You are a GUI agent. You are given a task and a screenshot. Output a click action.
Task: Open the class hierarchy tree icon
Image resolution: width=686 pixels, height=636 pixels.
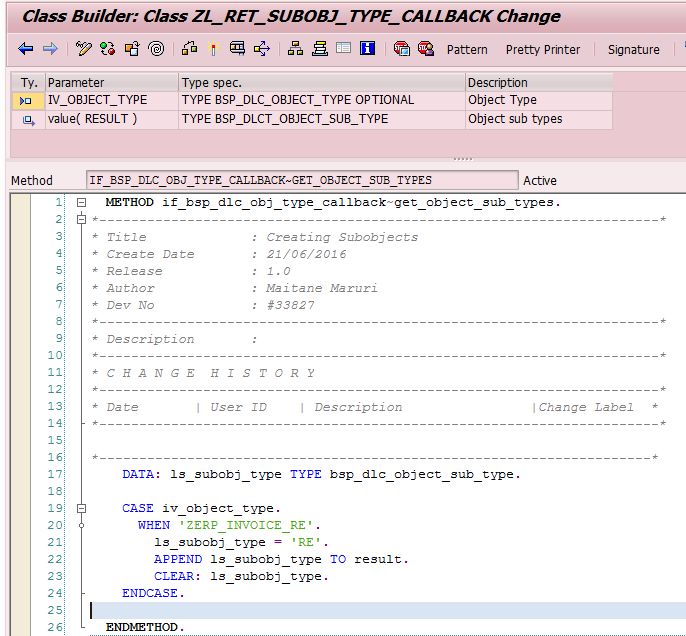pyautogui.click(x=295, y=49)
